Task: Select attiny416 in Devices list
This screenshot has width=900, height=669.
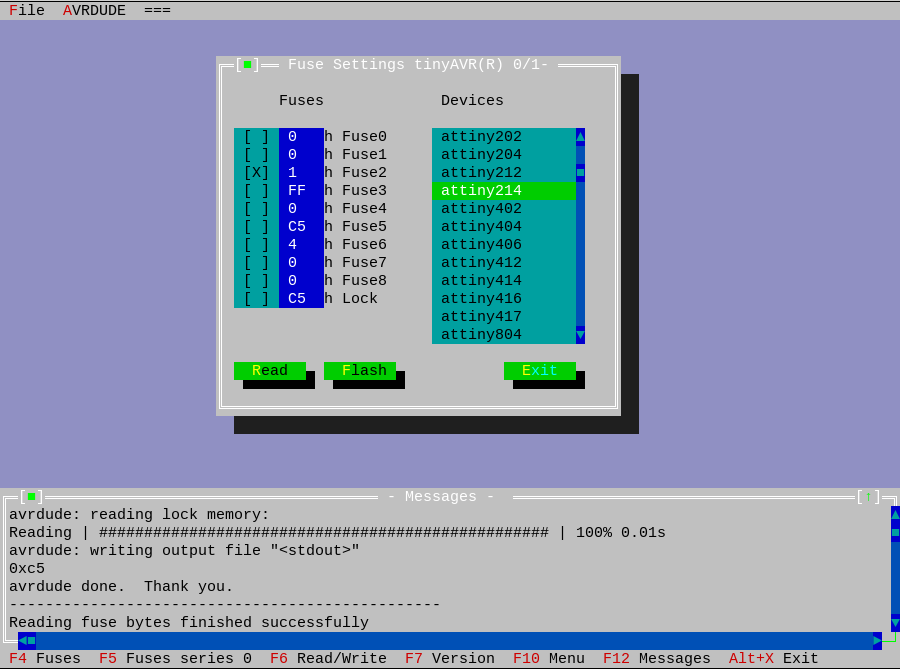Action: 503,298
